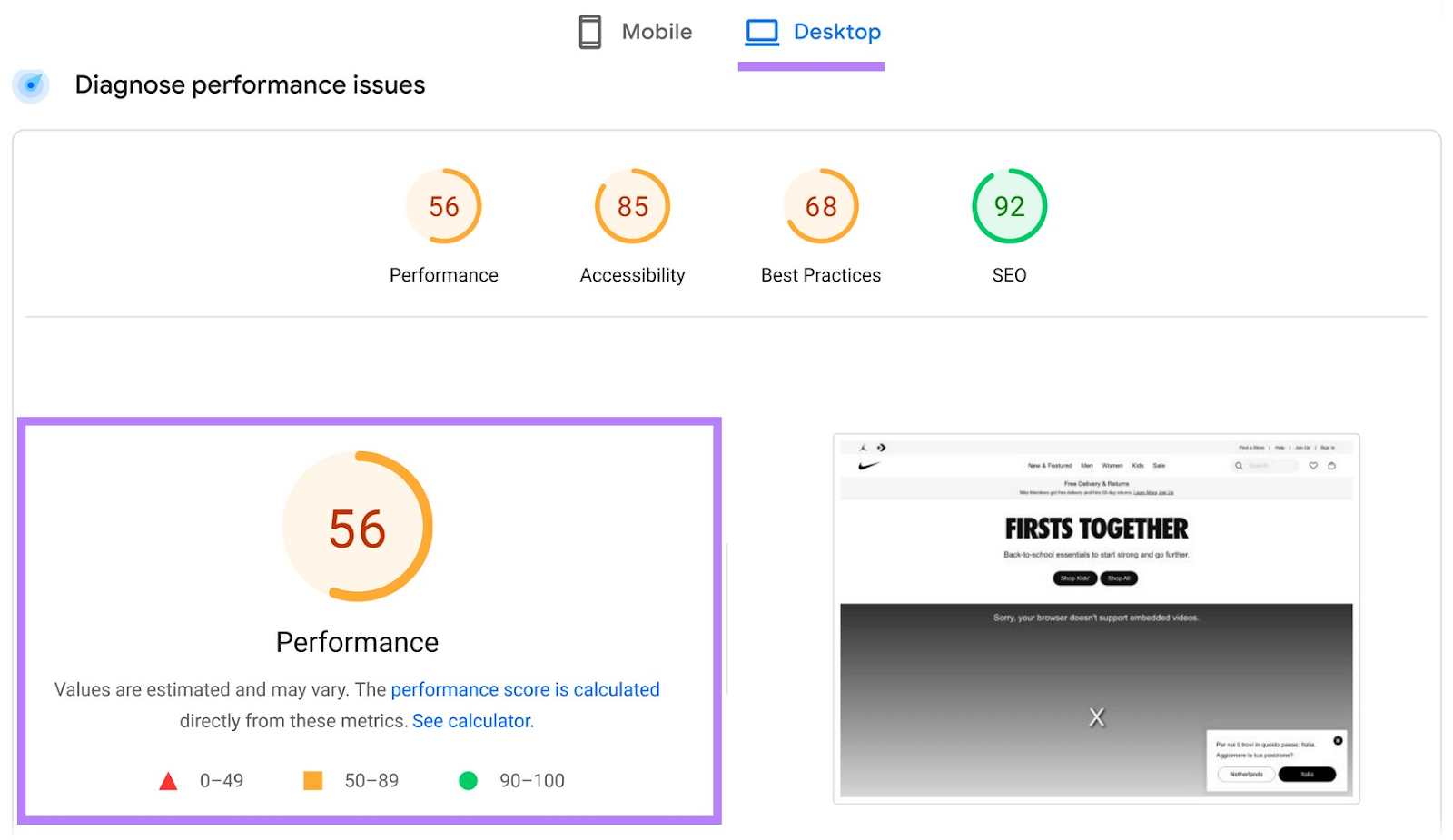Click the orange 50-89 legend square

click(312, 780)
